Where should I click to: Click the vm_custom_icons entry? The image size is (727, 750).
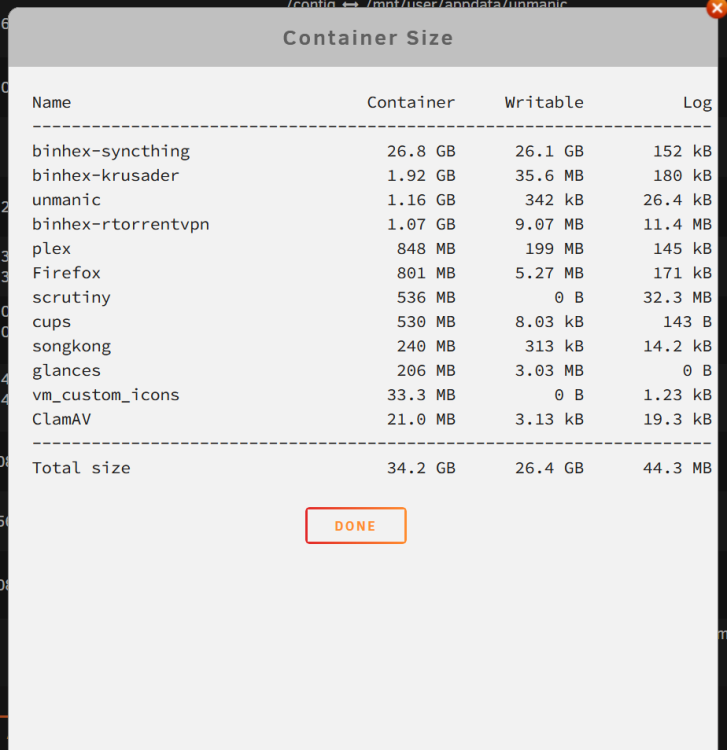(x=106, y=395)
